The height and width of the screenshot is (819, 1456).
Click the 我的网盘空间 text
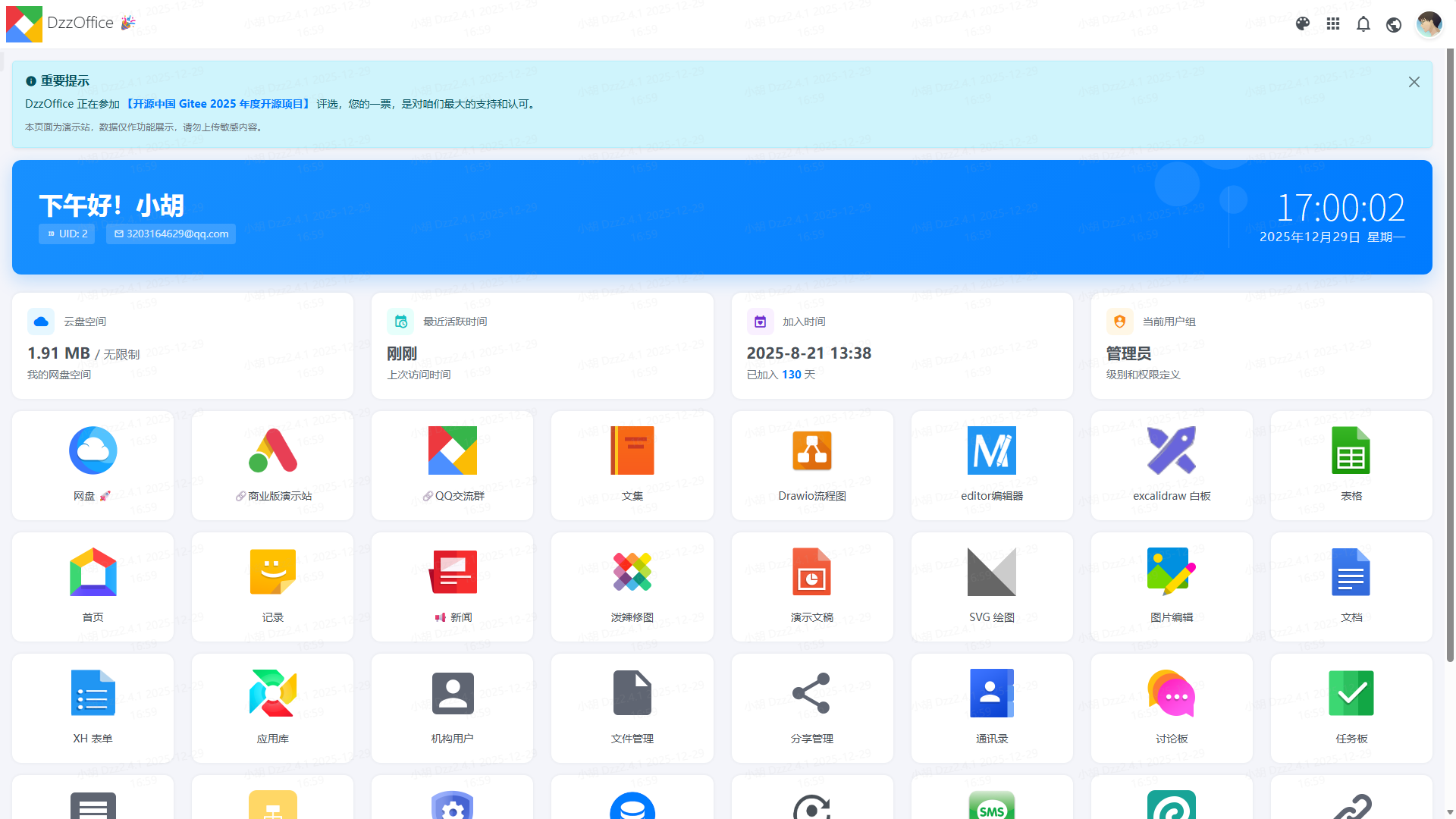tap(59, 375)
